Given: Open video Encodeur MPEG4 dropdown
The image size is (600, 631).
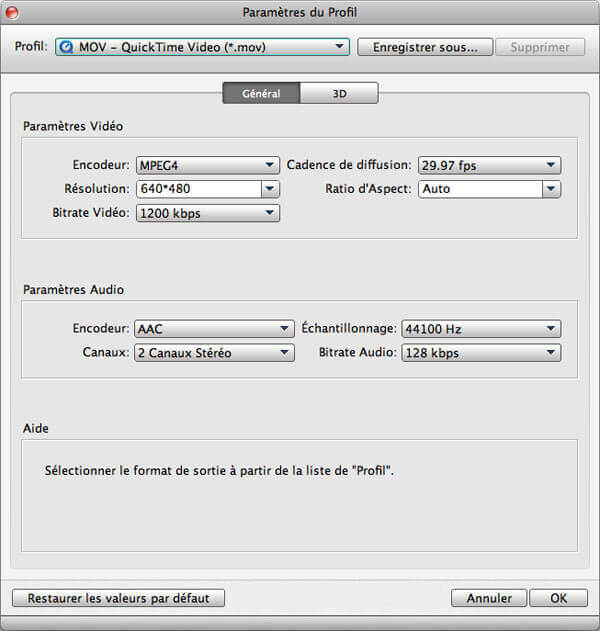Looking at the screenshot, I should [x=208, y=165].
